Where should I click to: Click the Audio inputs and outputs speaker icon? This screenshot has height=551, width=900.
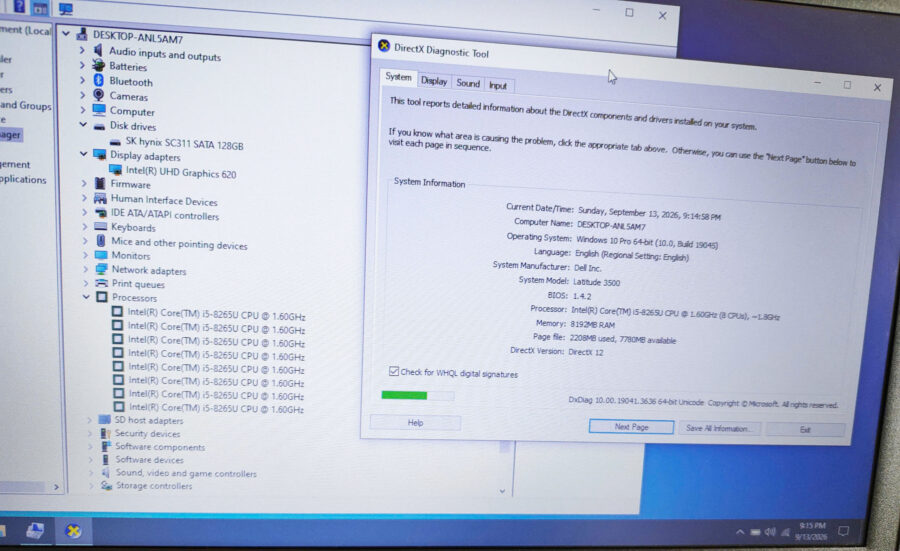[98, 51]
